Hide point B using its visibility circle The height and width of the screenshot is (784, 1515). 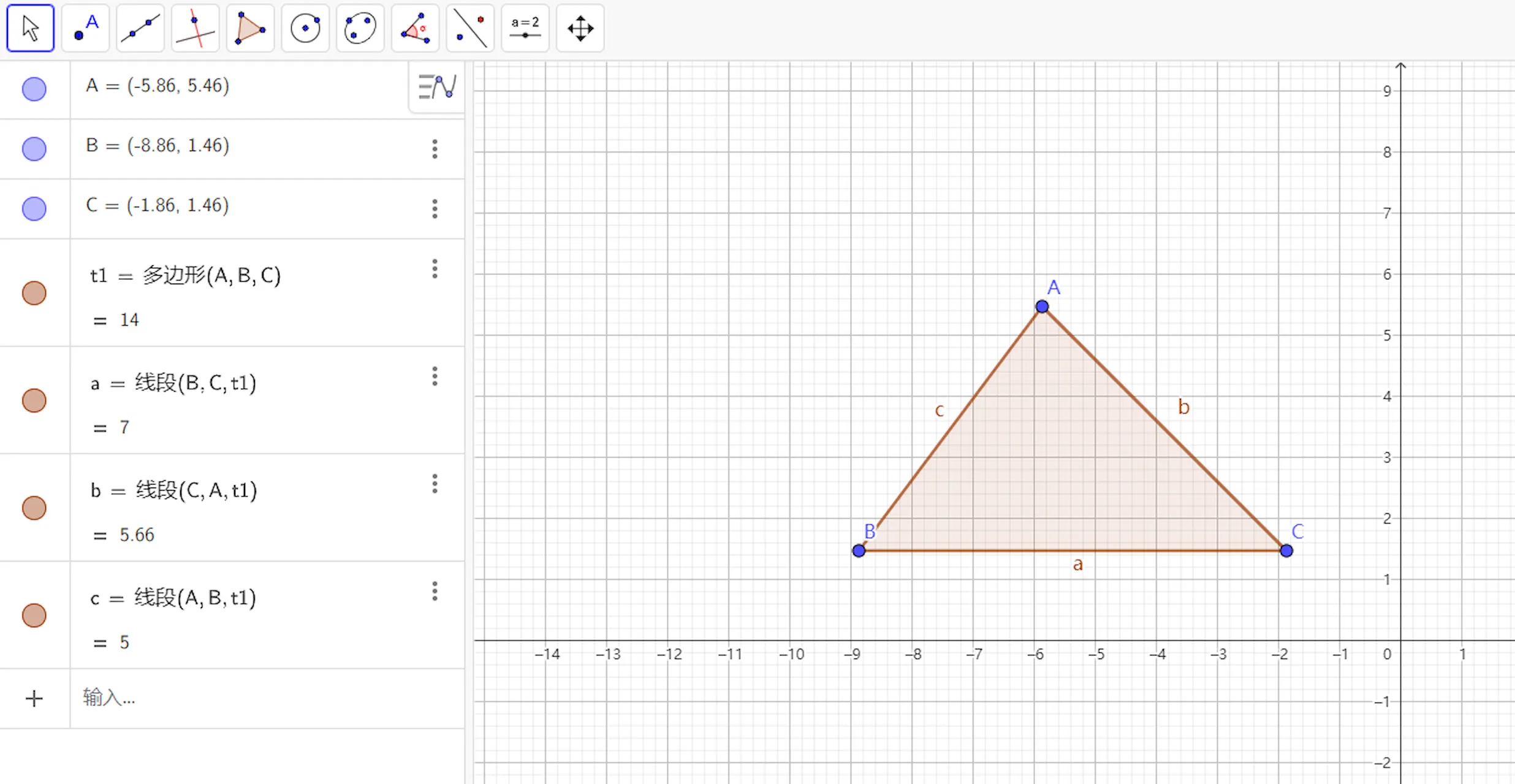34,149
